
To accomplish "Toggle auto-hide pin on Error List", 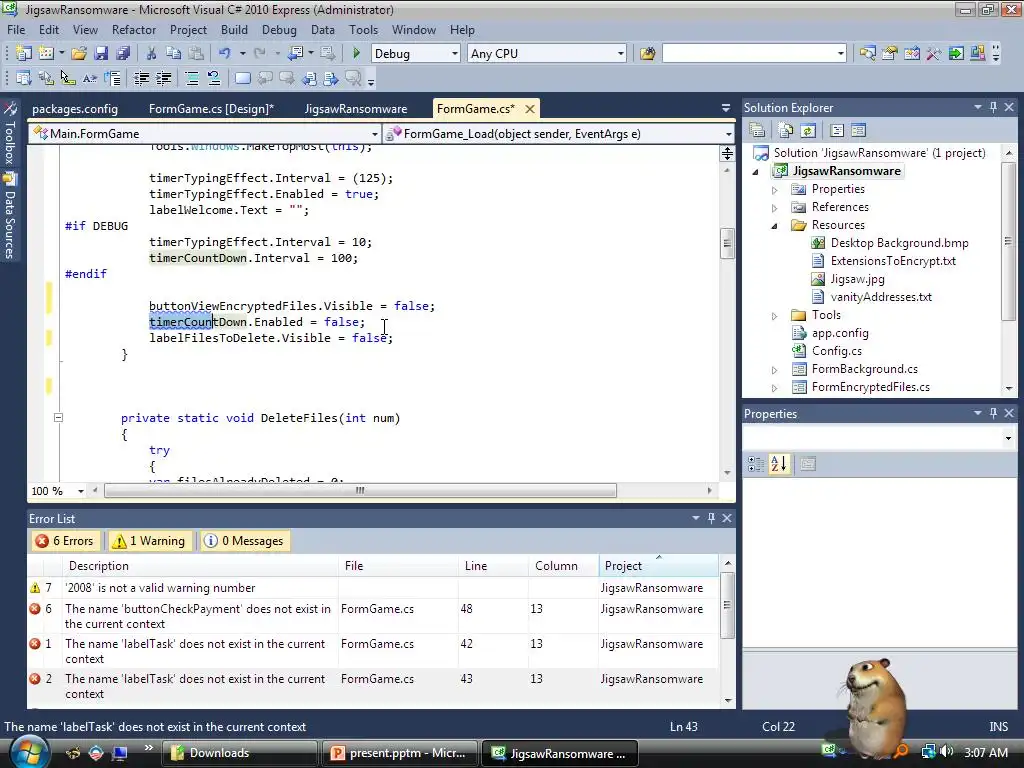I will tap(711, 518).
